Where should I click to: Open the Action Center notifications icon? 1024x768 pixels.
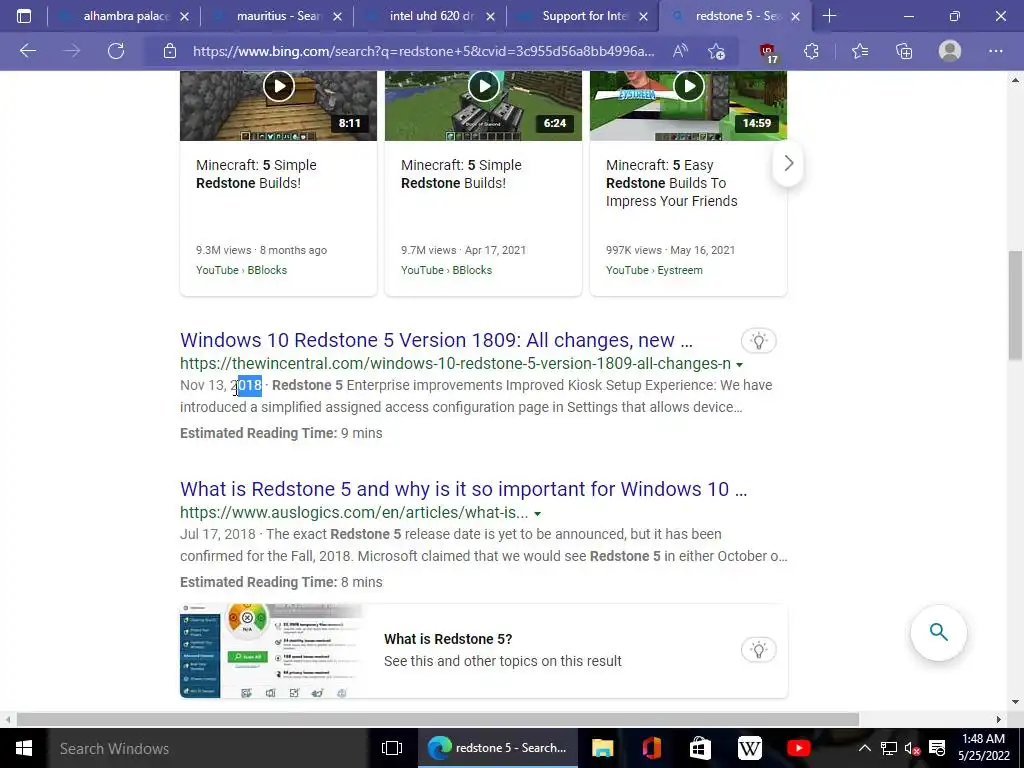937,748
